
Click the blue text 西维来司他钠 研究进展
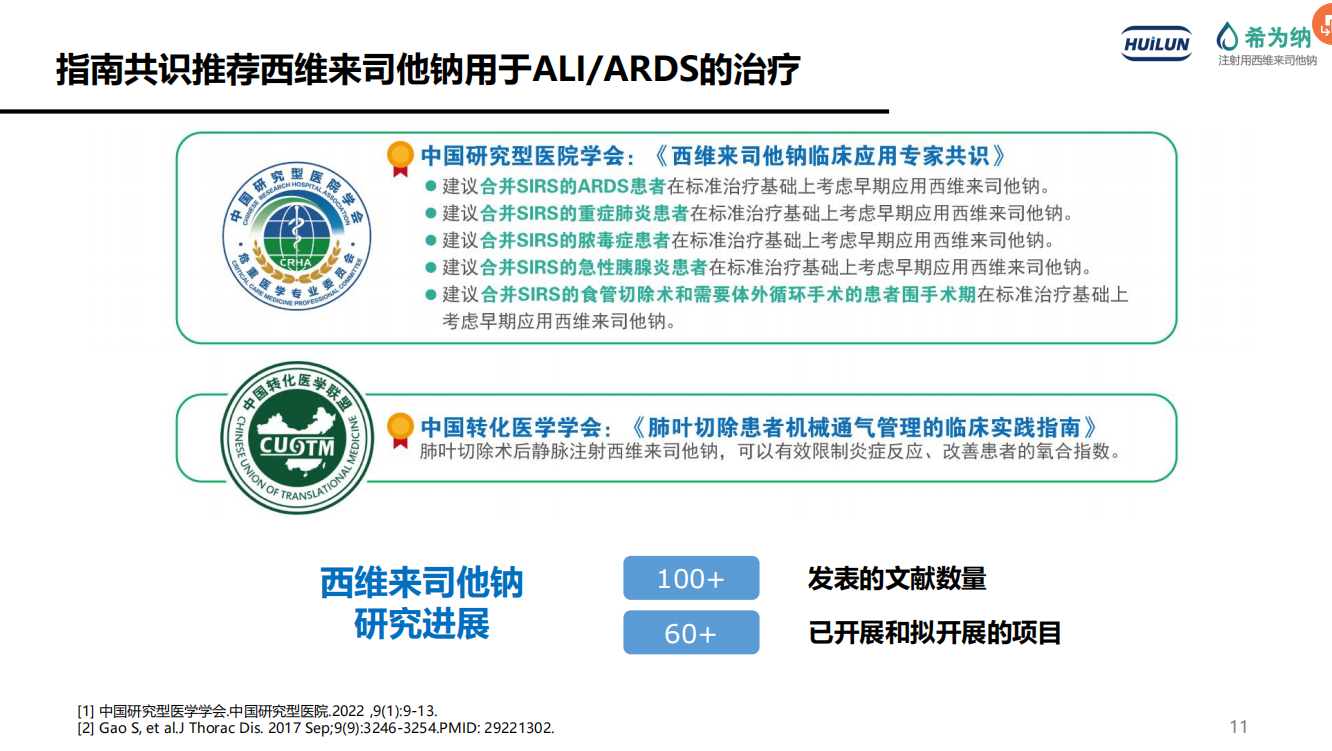[x=422, y=603]
